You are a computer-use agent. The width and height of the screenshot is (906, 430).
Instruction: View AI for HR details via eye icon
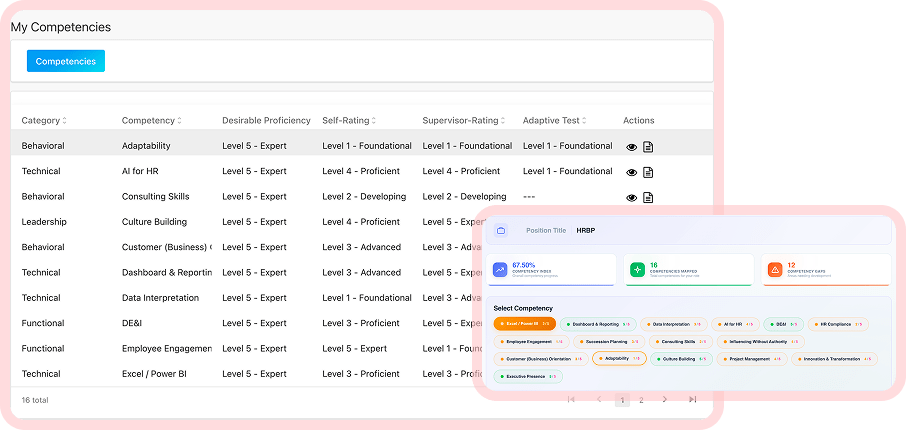[x=632, y=172]
